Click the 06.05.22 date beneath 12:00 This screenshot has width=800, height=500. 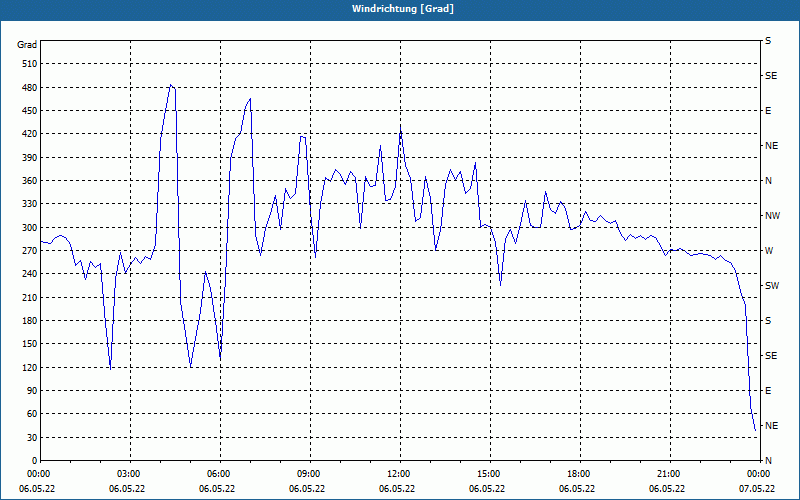397,489
